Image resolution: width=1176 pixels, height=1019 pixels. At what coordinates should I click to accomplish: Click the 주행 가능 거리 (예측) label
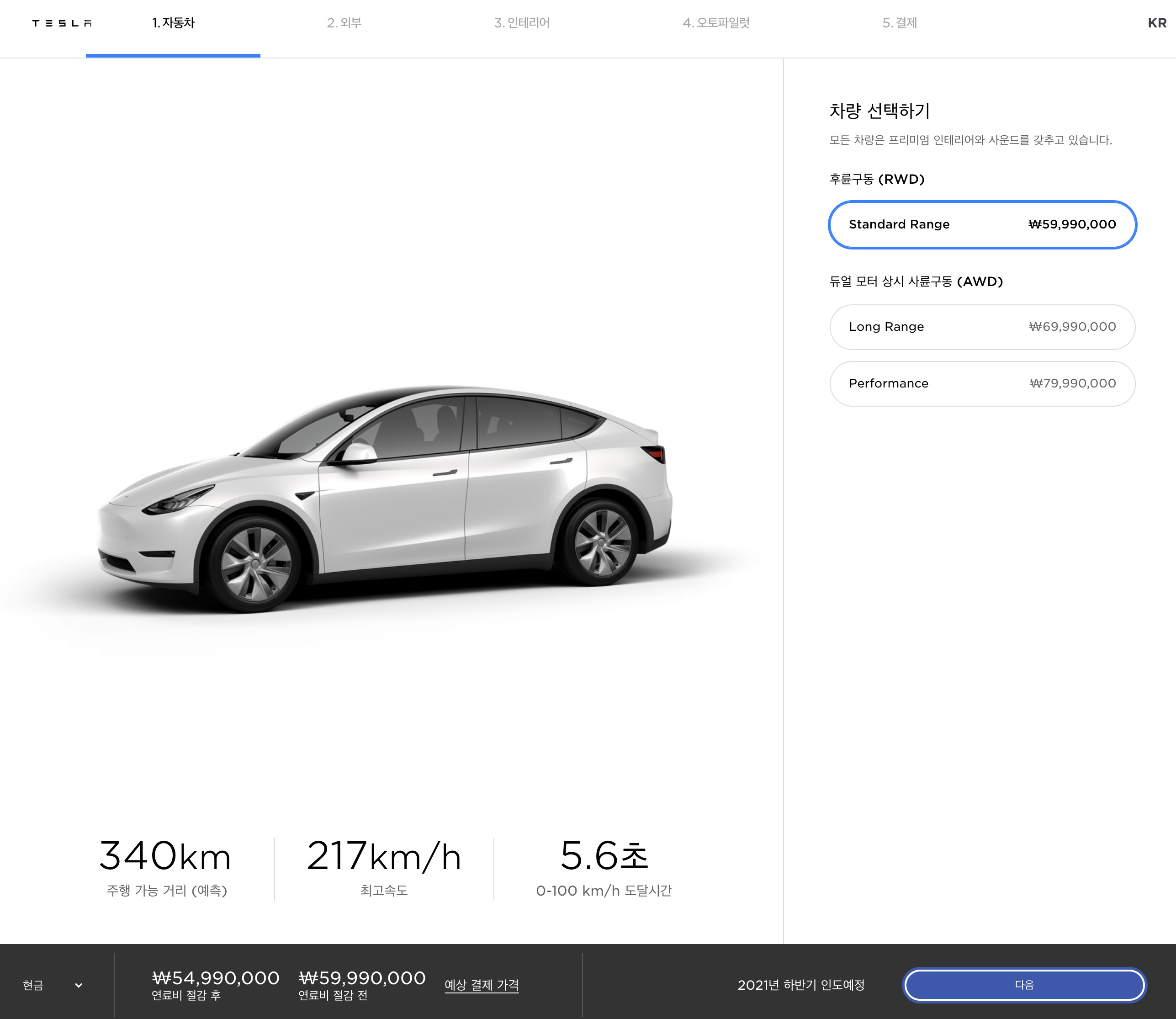coord(167,891)
